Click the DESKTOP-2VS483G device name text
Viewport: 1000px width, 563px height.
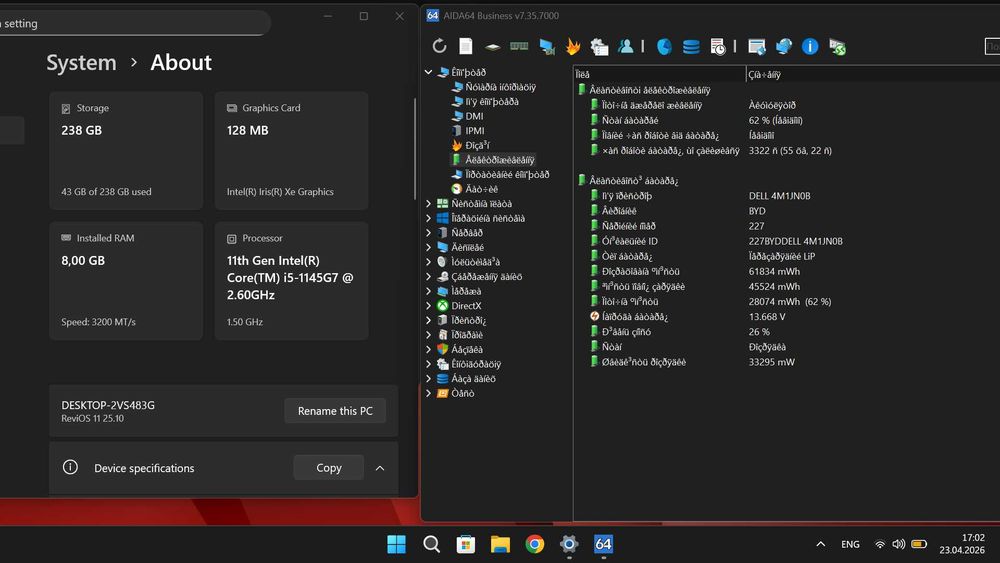pyautogui.click(x=108, y=406)
